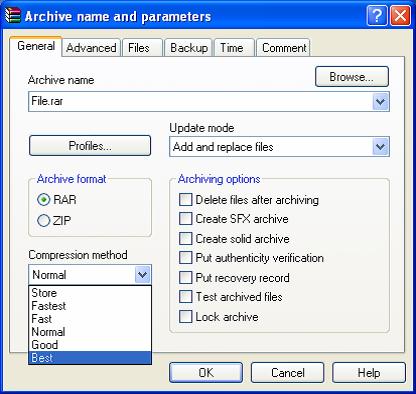The width and height of the screenshot is (416, 394).
Task: Tick Create solid archive
Action: 234,239
